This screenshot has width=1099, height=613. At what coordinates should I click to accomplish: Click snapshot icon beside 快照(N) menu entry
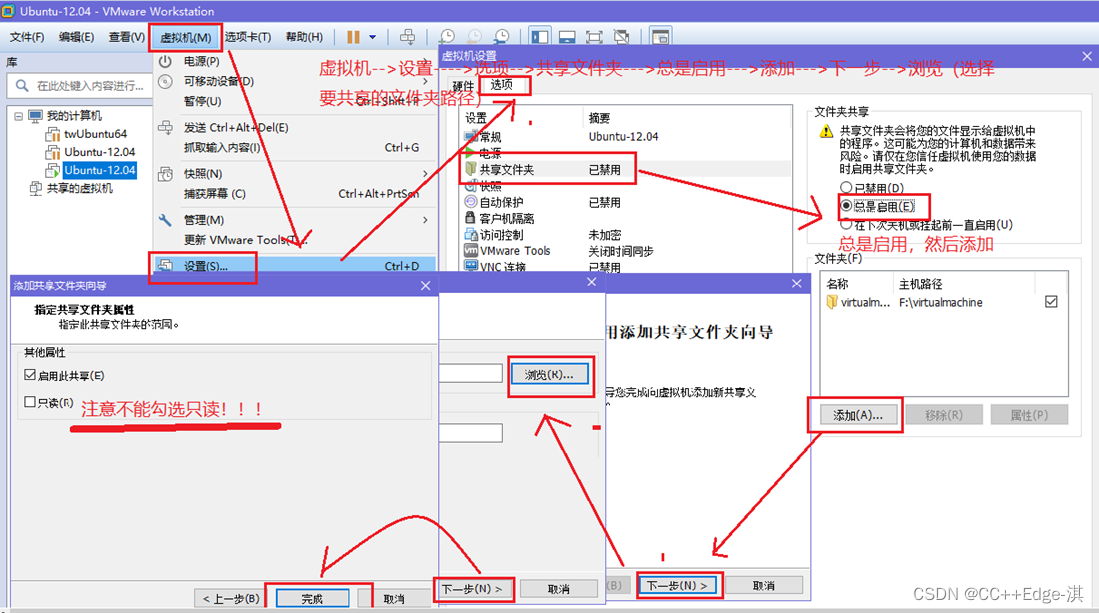pyautogui.click(x=165, y=174)
